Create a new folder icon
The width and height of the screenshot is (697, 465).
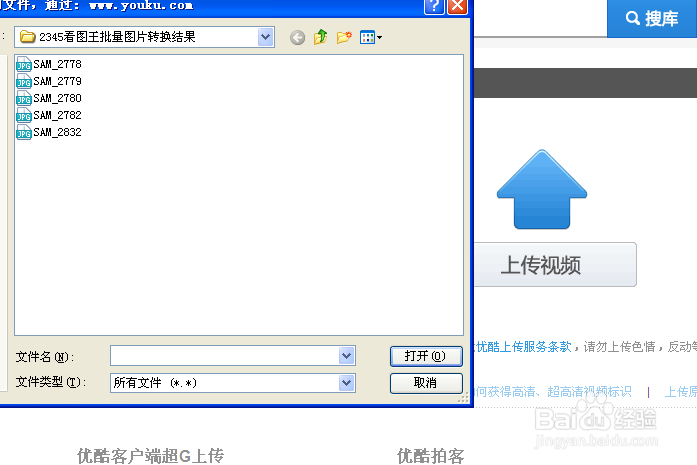[x=344, y=37]
